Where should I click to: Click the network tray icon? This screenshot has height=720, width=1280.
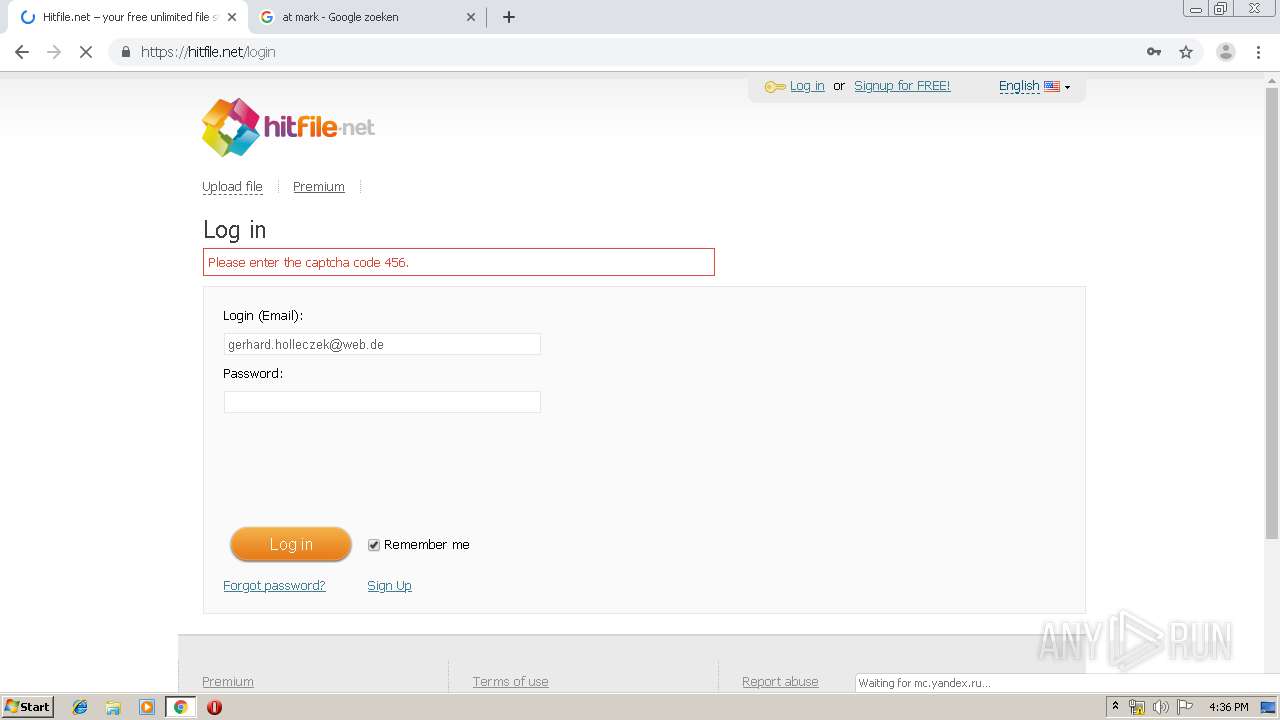(1137, 707)
